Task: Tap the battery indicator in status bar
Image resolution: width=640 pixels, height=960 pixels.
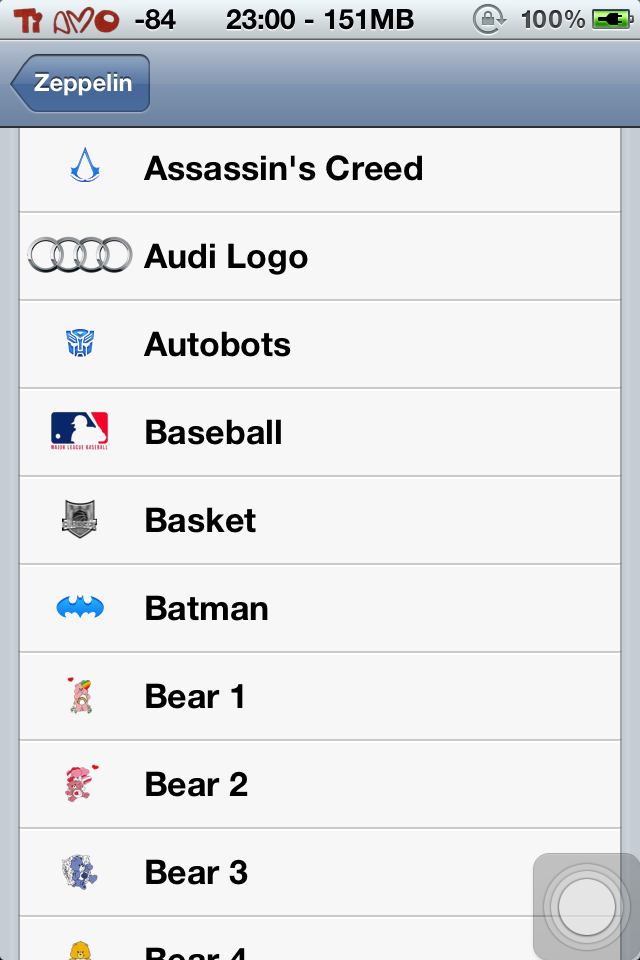Action: point(612,20)
